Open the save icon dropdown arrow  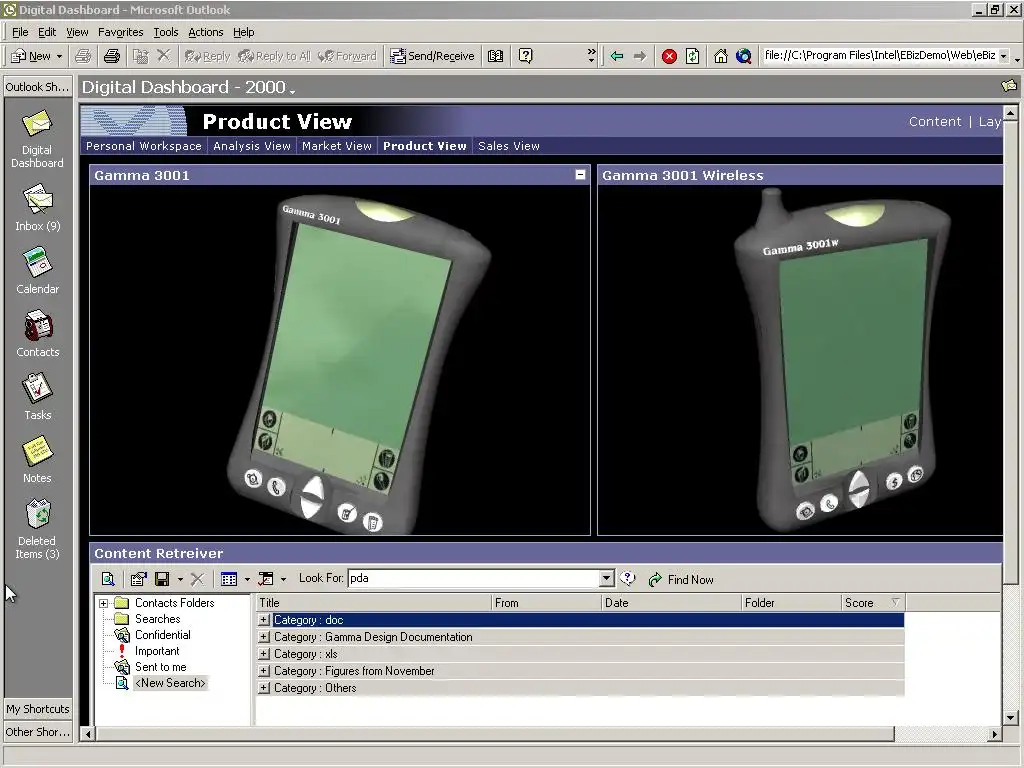tap(180, 579)
